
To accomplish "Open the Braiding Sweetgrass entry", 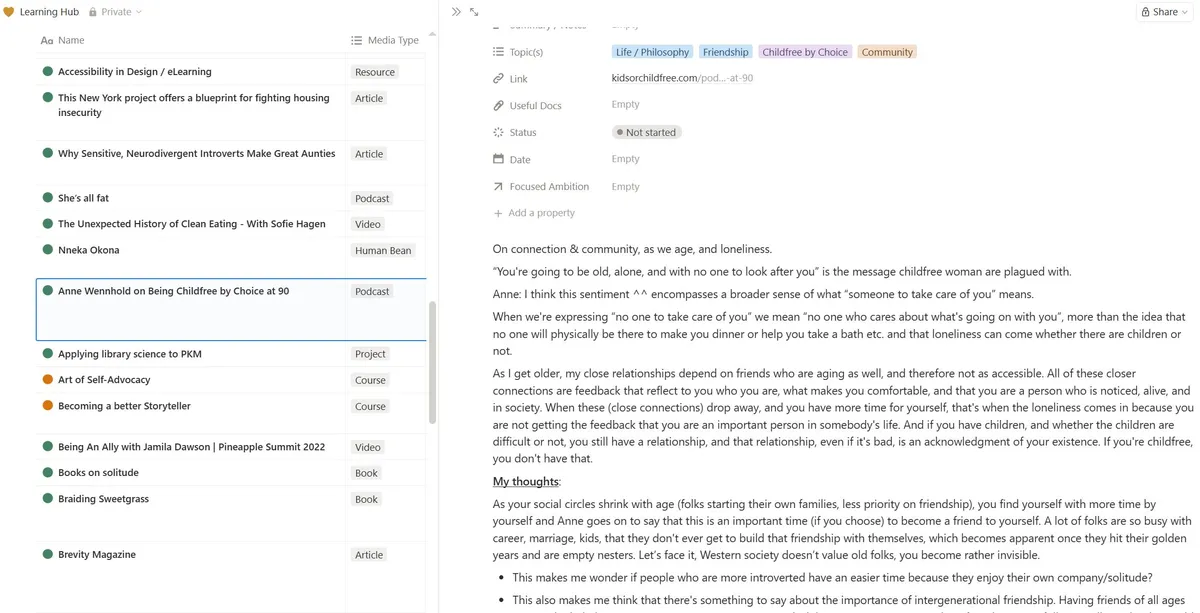I will [x=103, y=499].
